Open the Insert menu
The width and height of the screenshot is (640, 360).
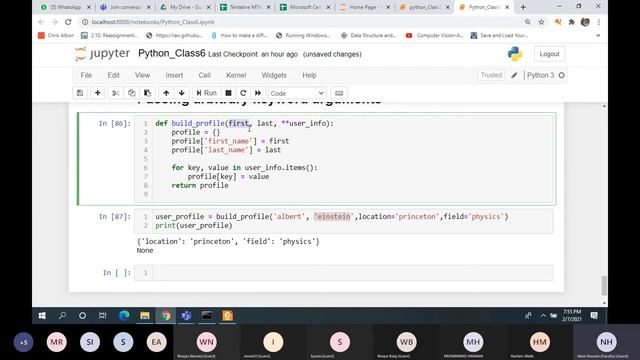pyautogui.click(x=174, y=75)
